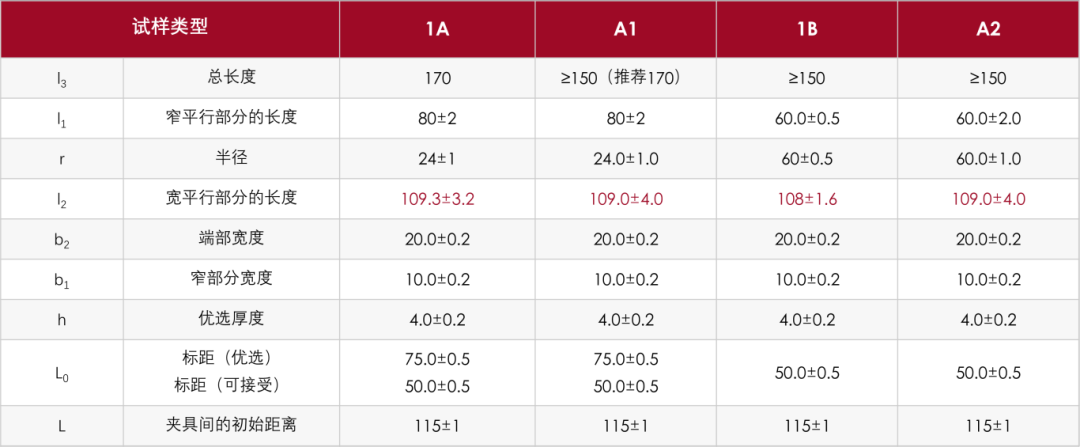Select the 1A column header
Screen dimensions: 1080x447
tap(437, 29)
